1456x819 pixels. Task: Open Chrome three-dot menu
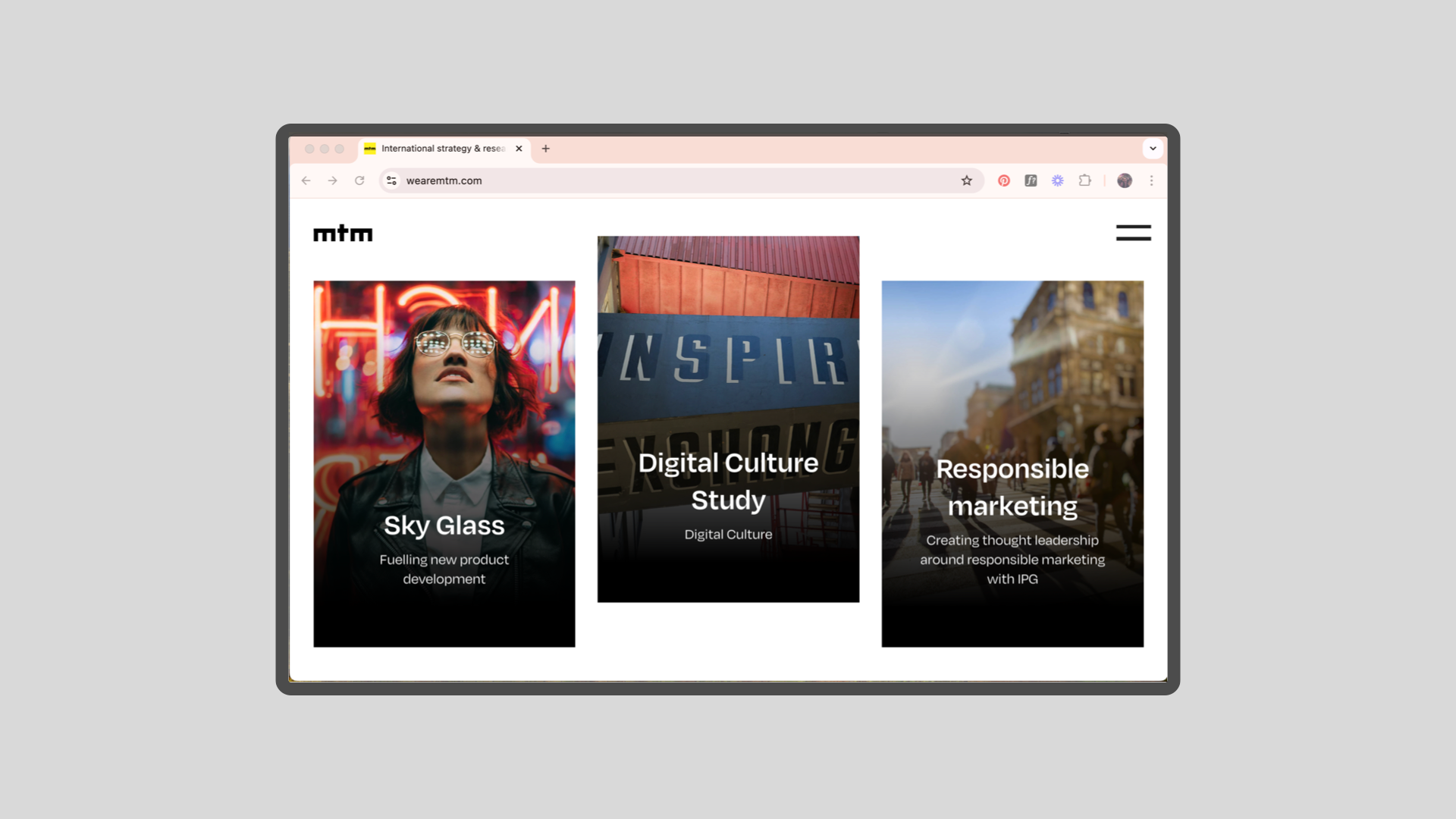click(x=1151, y=180)
